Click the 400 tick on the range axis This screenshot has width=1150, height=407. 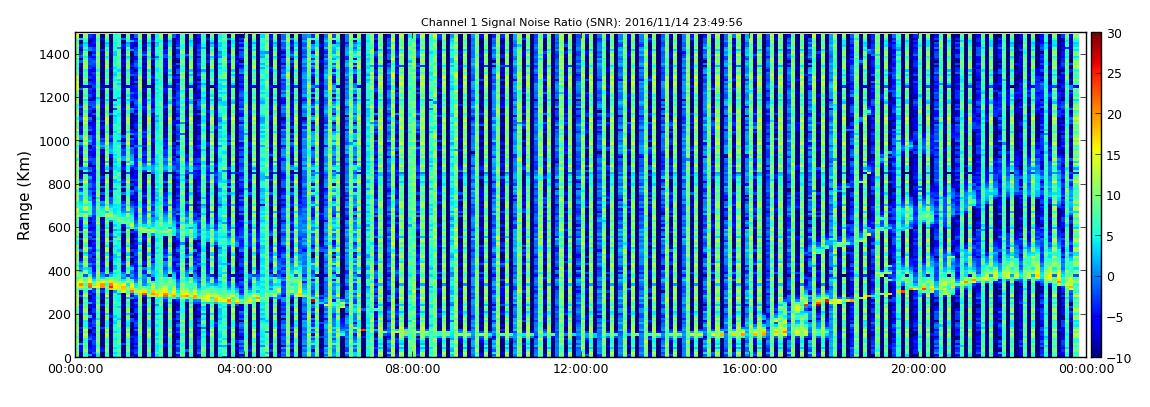coord(59,271)
